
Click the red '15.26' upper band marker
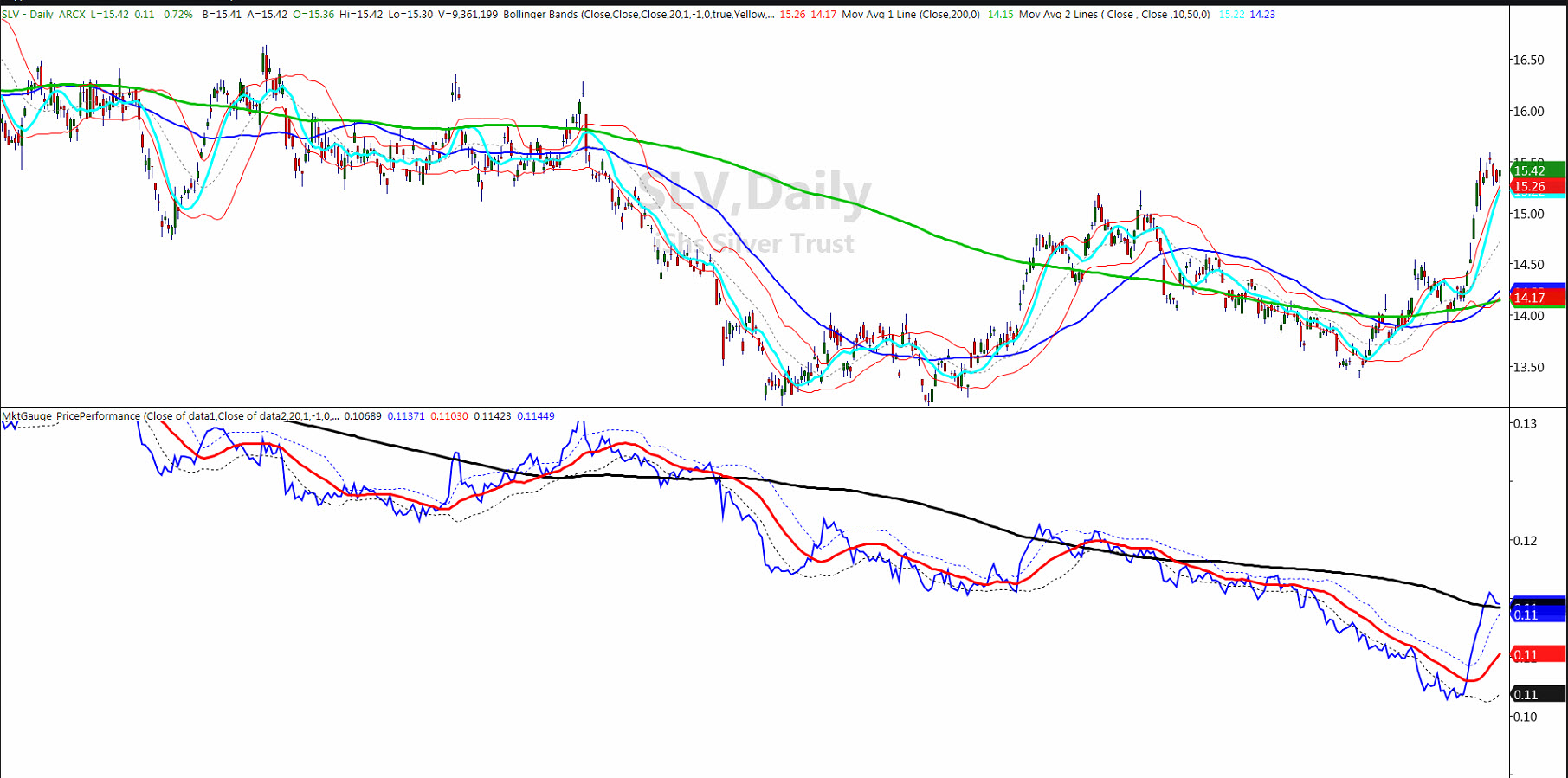pyautogui.click(x=1538, y=186)
